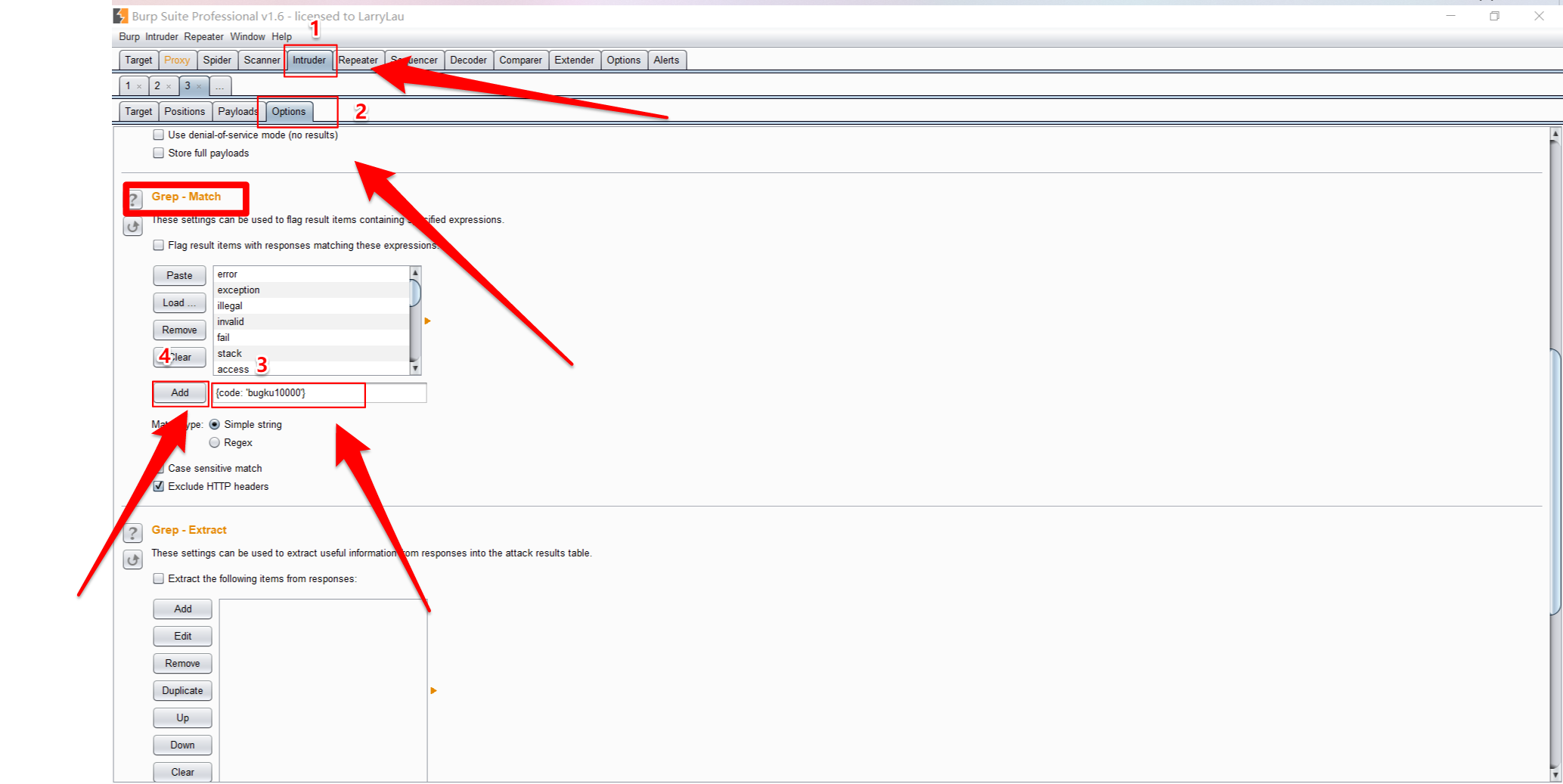This screenshot has width=1563, height=784.
Task: Close Intruder attack tab 3
Action: click(199, 87)
